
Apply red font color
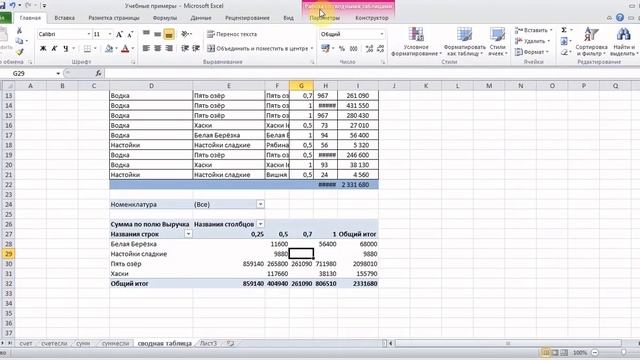[x=125, y=49]
